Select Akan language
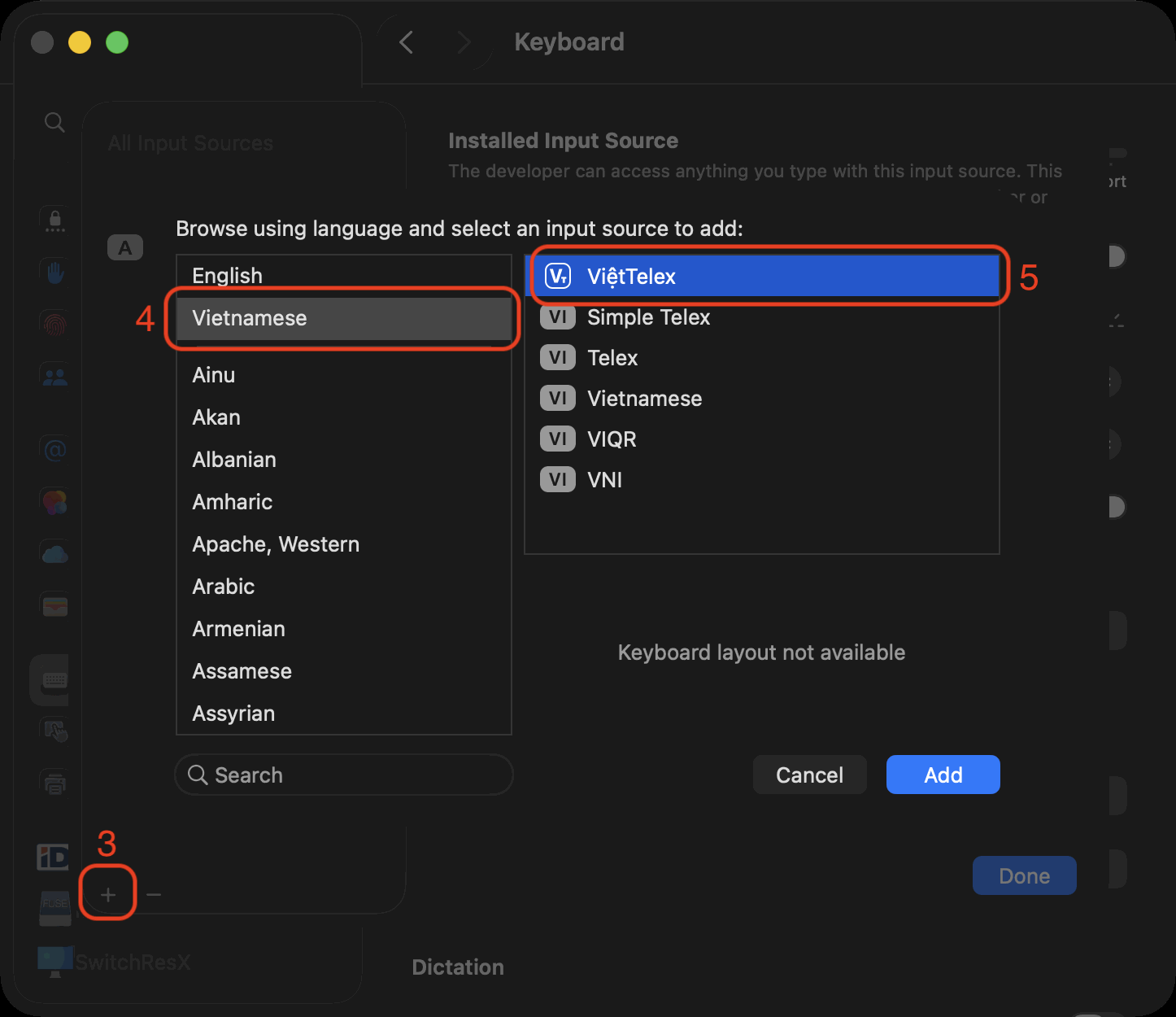Viewport: 1176px width, 1017px height. pos(344,417)
